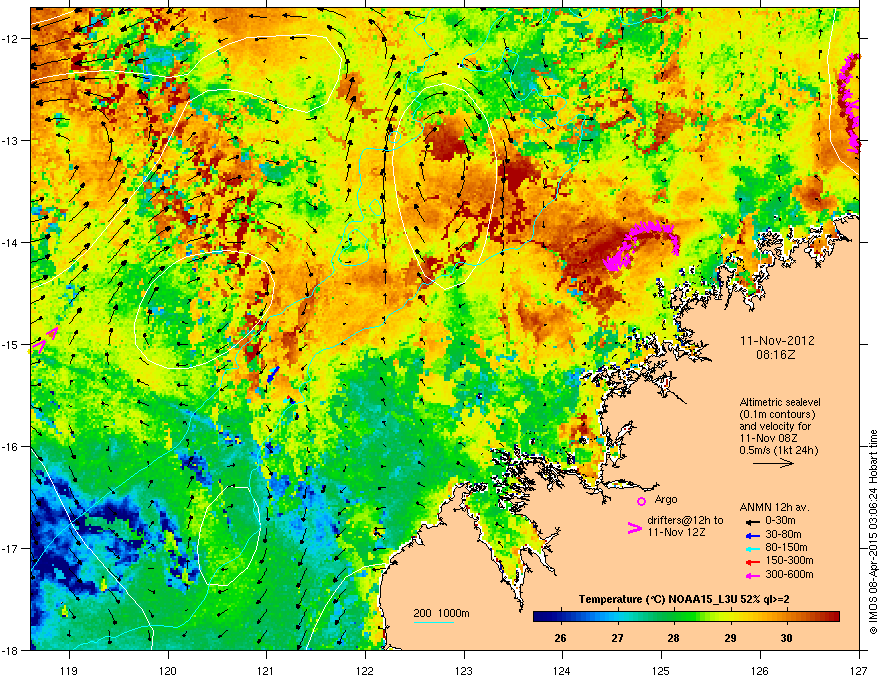Click the latitude axis label -15
The width and height of the screenshot is (880, 680).
(x=11, y=344)
